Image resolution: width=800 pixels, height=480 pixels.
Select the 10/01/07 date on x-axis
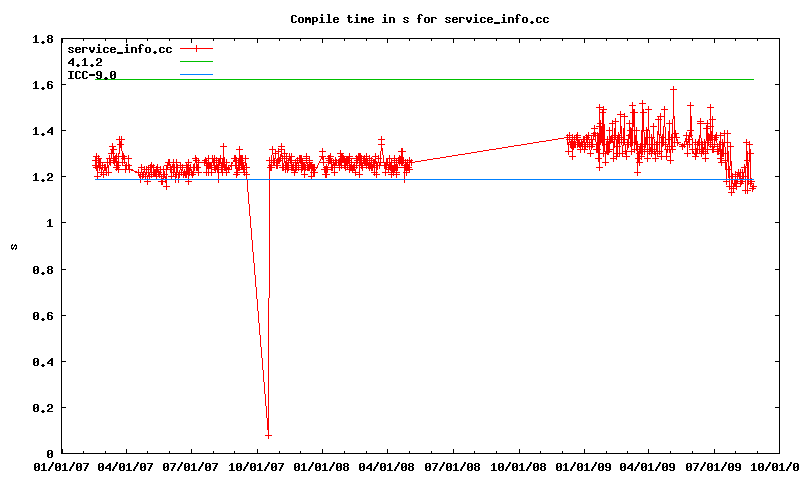[257, 466]
